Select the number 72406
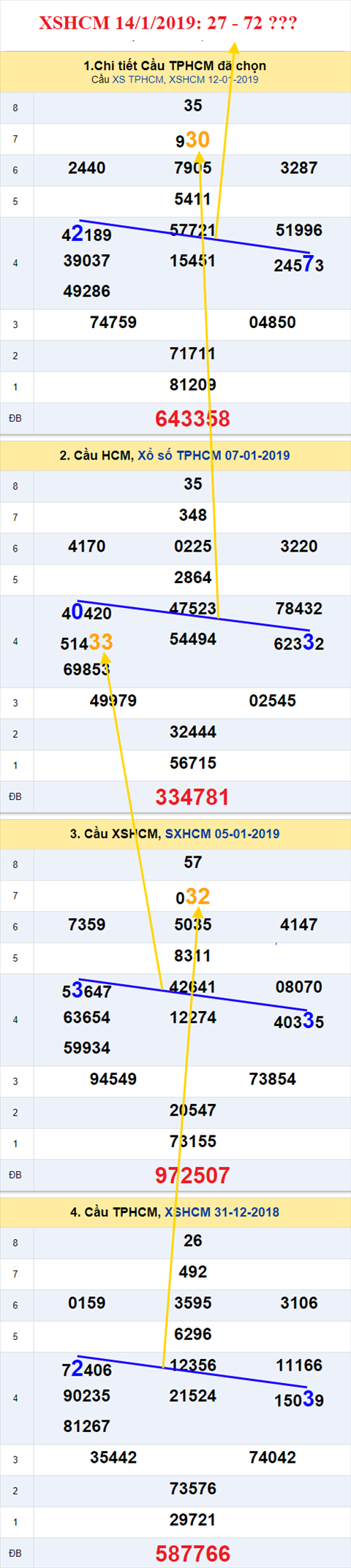This screenshot has height=1568, width=351. point(86,1370)
